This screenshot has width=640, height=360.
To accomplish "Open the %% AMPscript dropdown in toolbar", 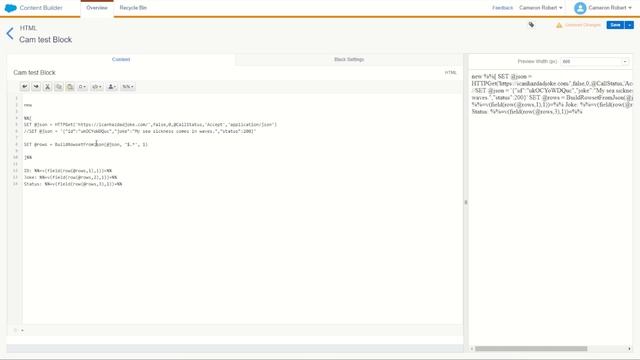I will (x=128, y=87).
